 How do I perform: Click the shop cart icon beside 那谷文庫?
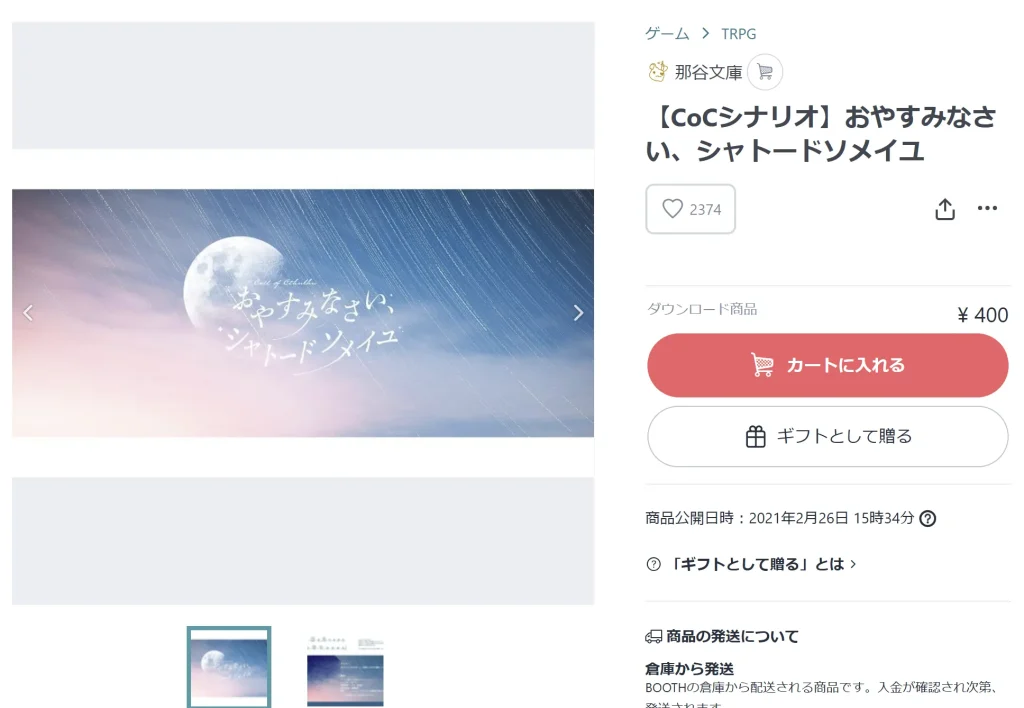coord(765,72)
